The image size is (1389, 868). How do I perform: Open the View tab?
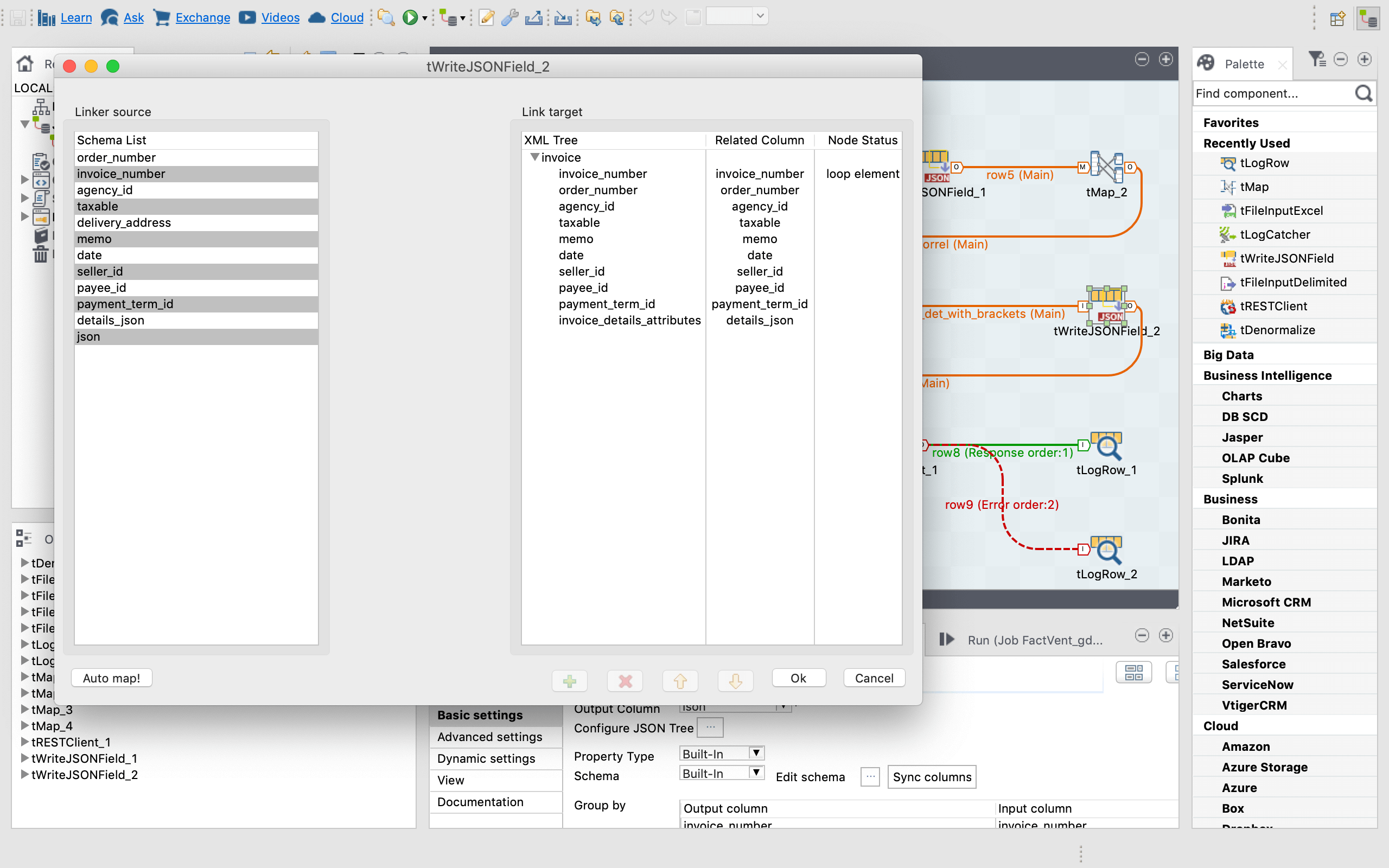point(496,780)
